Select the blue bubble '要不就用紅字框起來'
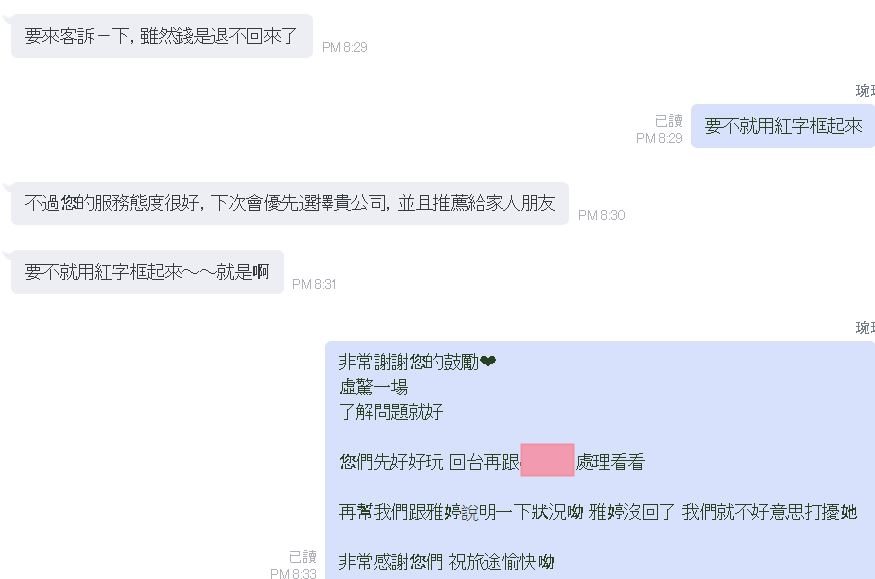Viewport: 875px width, 579px height. (x=783, y=126)
